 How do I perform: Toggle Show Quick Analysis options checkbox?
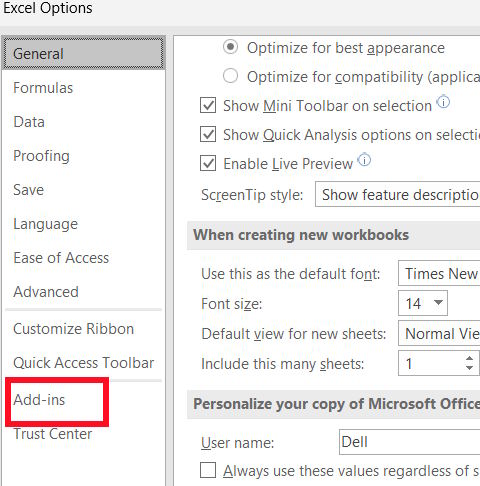click(x=208, y=134)
